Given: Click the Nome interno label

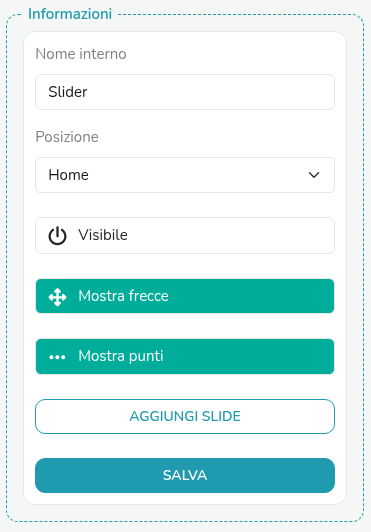Looking at the screenshot, I should coord(81,54).
